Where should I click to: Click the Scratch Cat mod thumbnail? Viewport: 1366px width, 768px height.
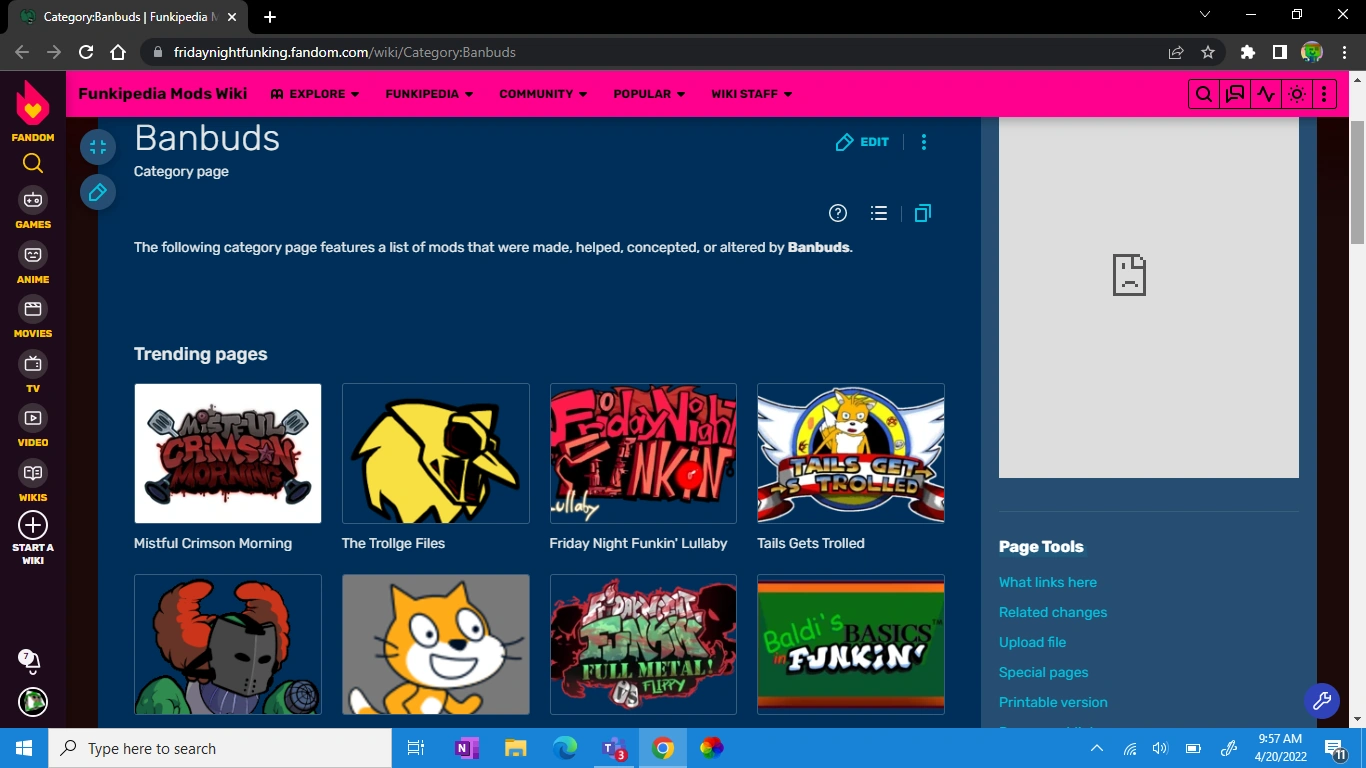pos(435,644)
